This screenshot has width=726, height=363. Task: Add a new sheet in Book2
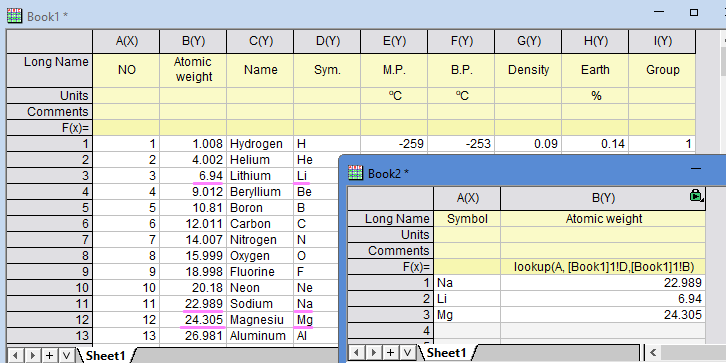(x=390, y=352)
